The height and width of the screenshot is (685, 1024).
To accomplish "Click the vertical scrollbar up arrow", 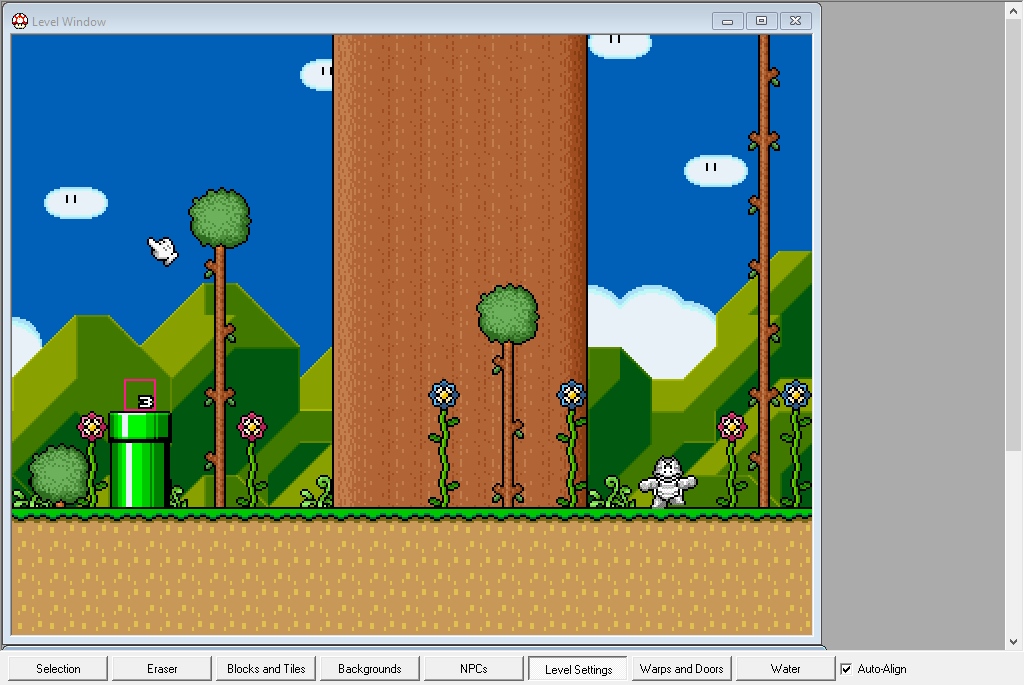I will pyautogui.click(x=1014, y=11).
